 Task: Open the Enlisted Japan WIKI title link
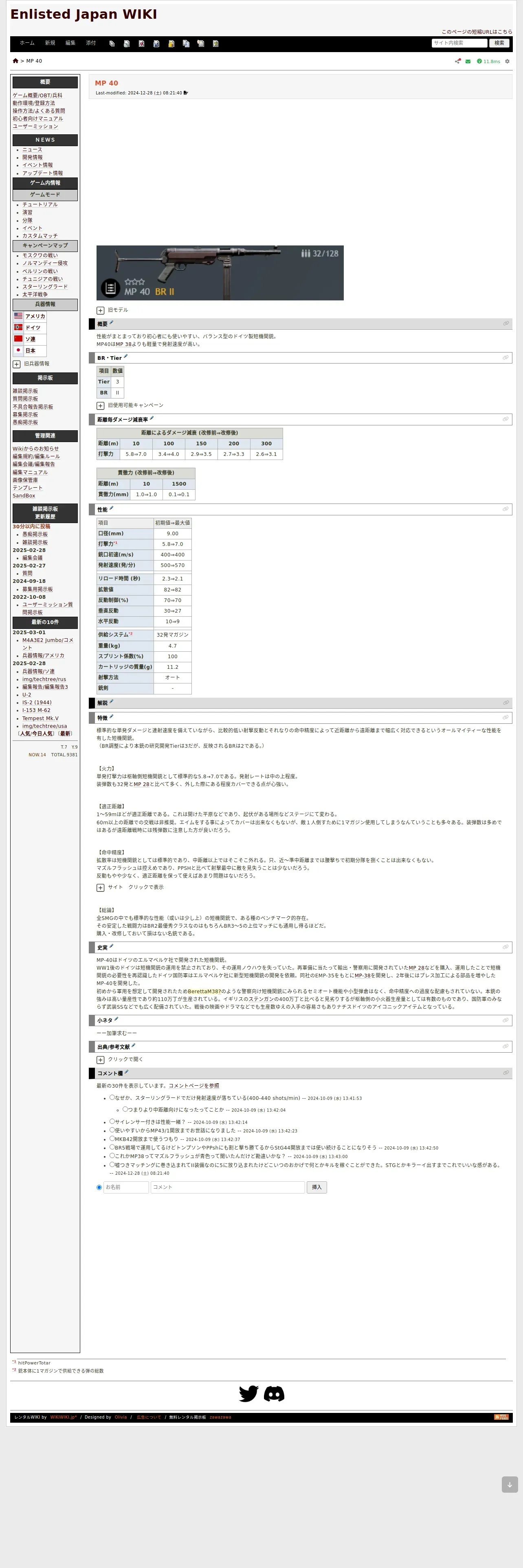(x=84, y=14)
